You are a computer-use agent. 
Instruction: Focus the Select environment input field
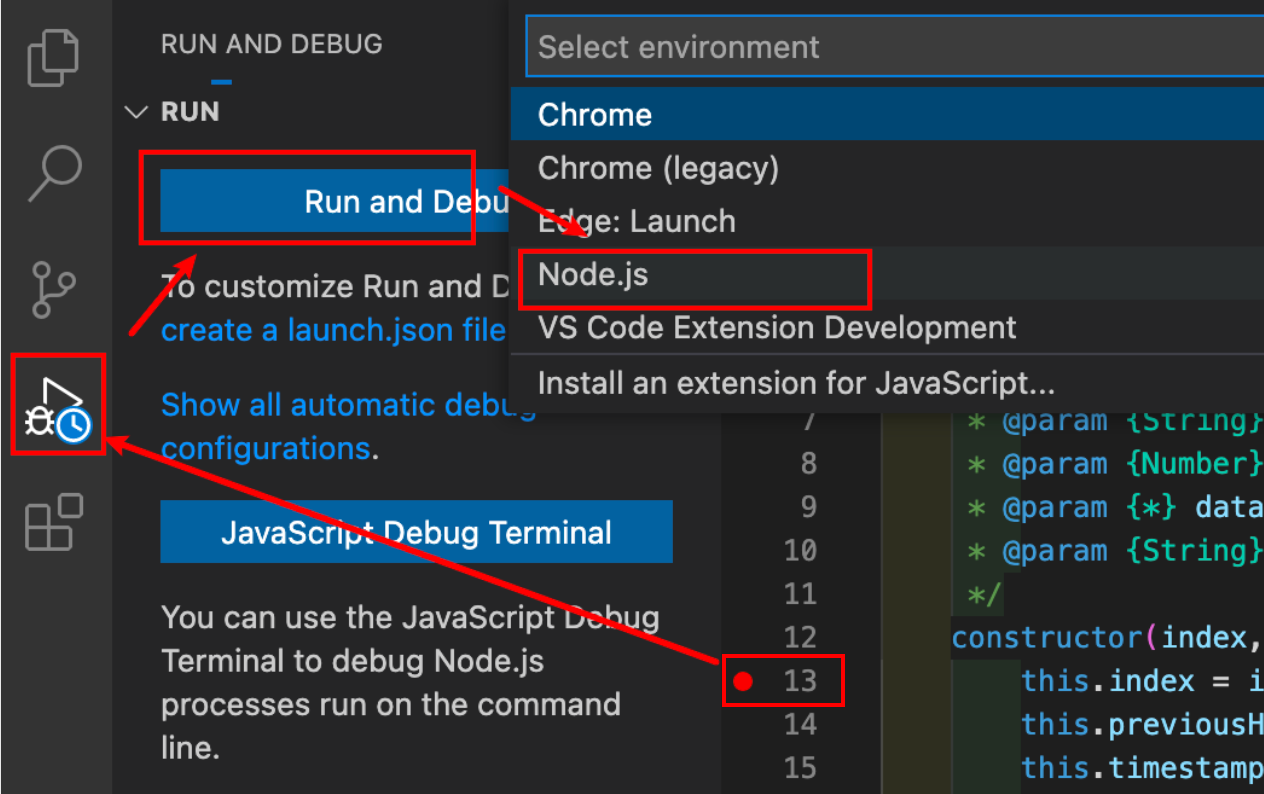895,47
